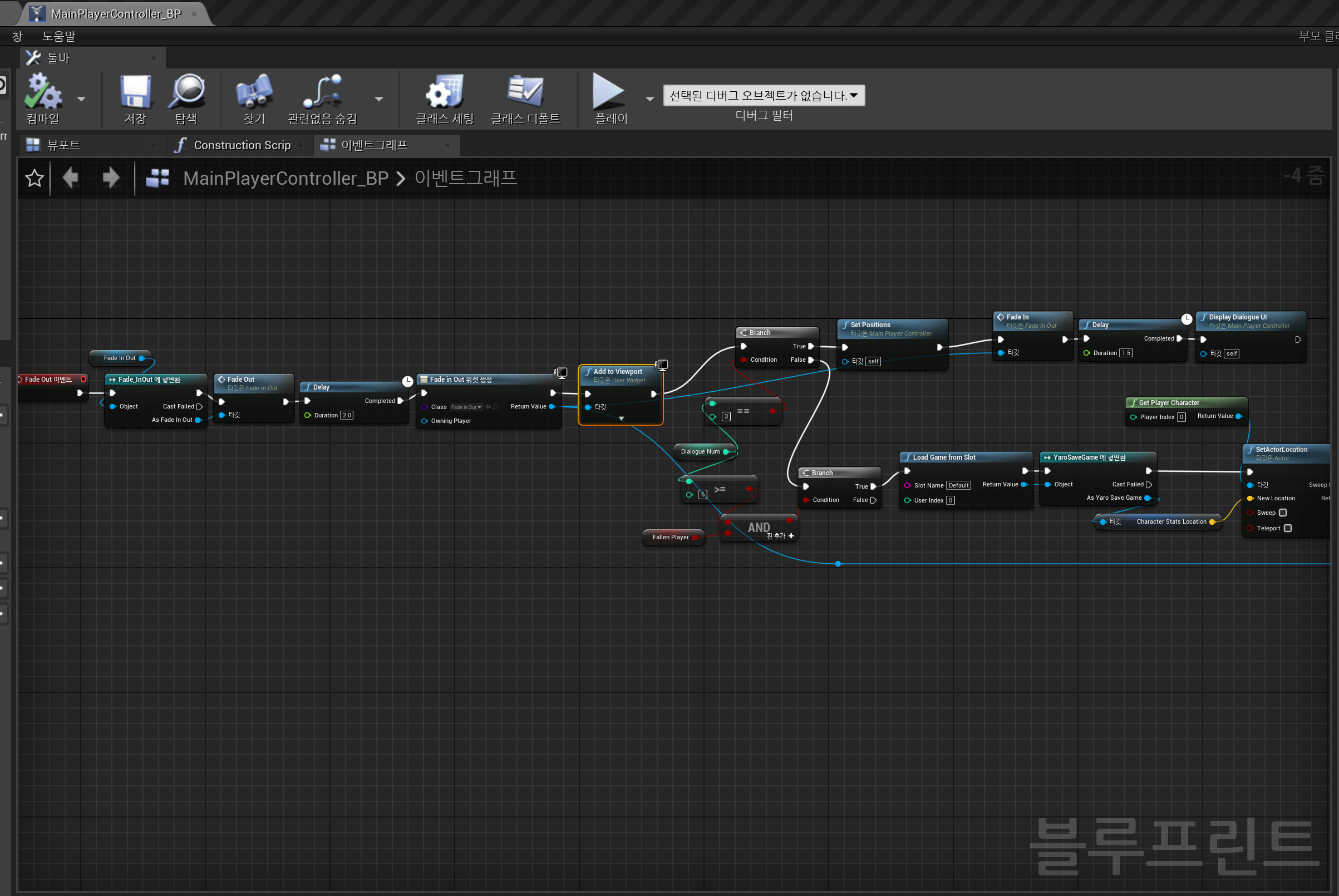The width and height of the screenshot is (1339, 896).
Task: Toggle the Sweep checkbox on SetActorLocation
Action: coord(1282,513)
